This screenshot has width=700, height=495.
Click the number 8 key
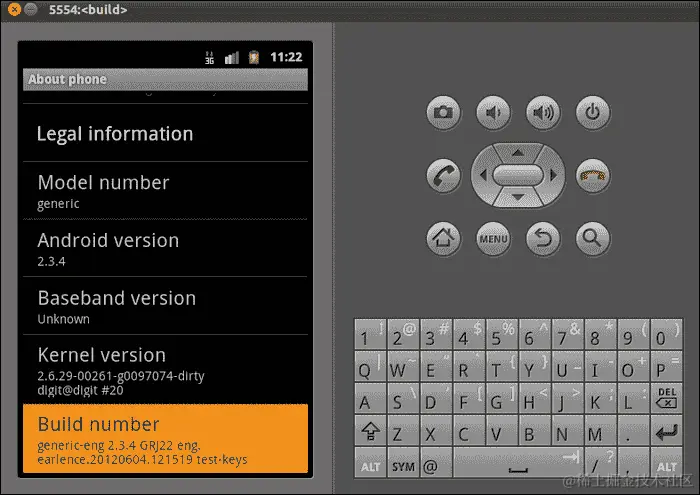pos(600,334)
